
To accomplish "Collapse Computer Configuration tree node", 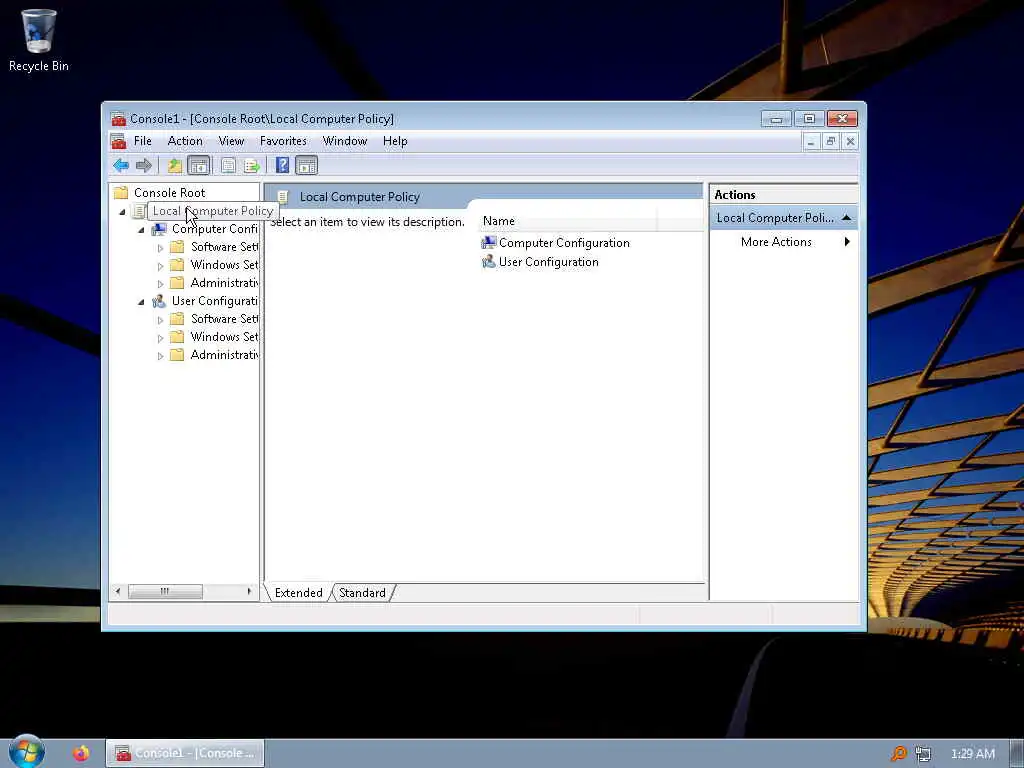I will click(141, 230).
